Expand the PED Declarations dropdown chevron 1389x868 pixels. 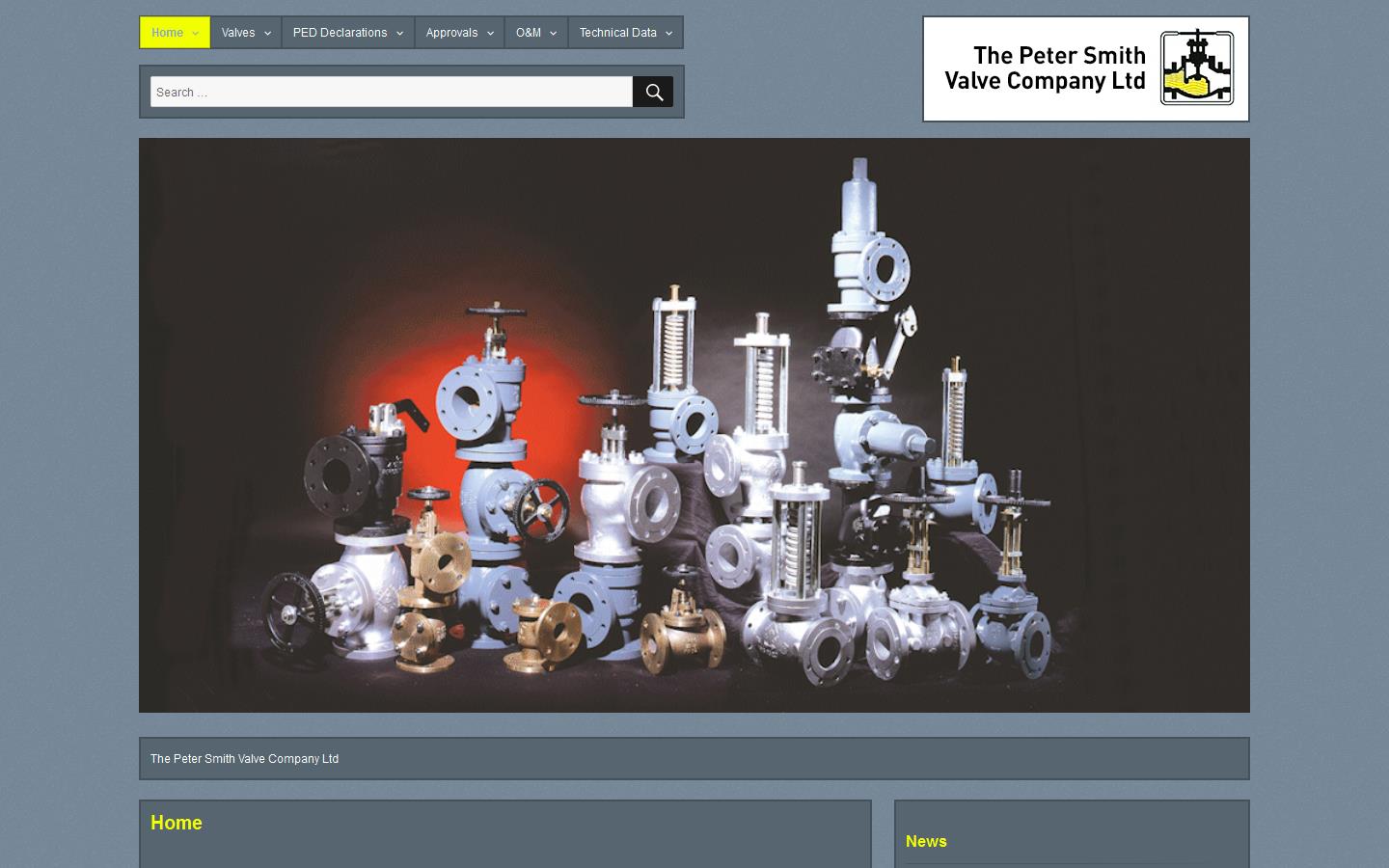(x=401, y=32)
